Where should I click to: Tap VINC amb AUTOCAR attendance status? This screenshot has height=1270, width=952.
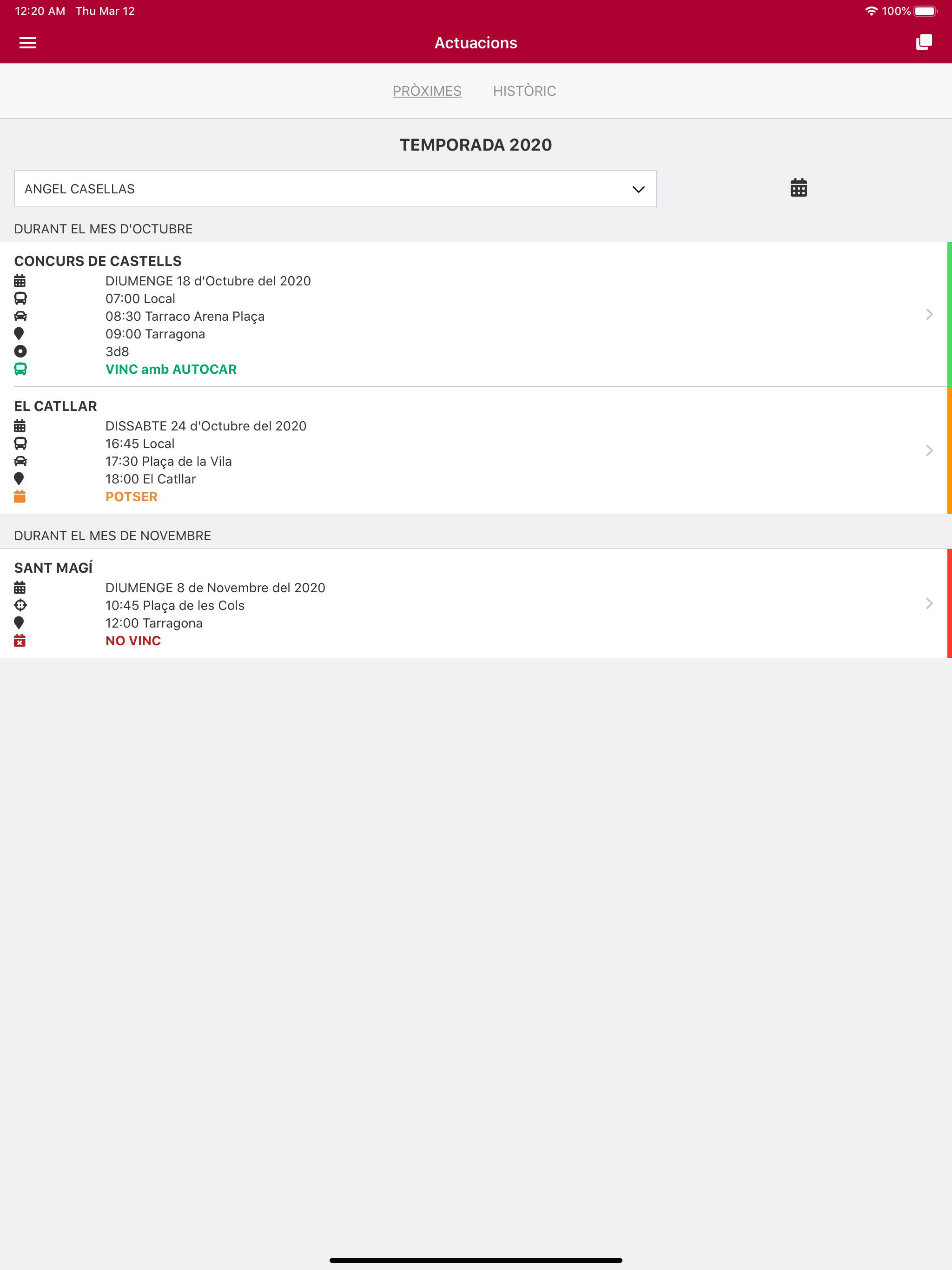171,369
